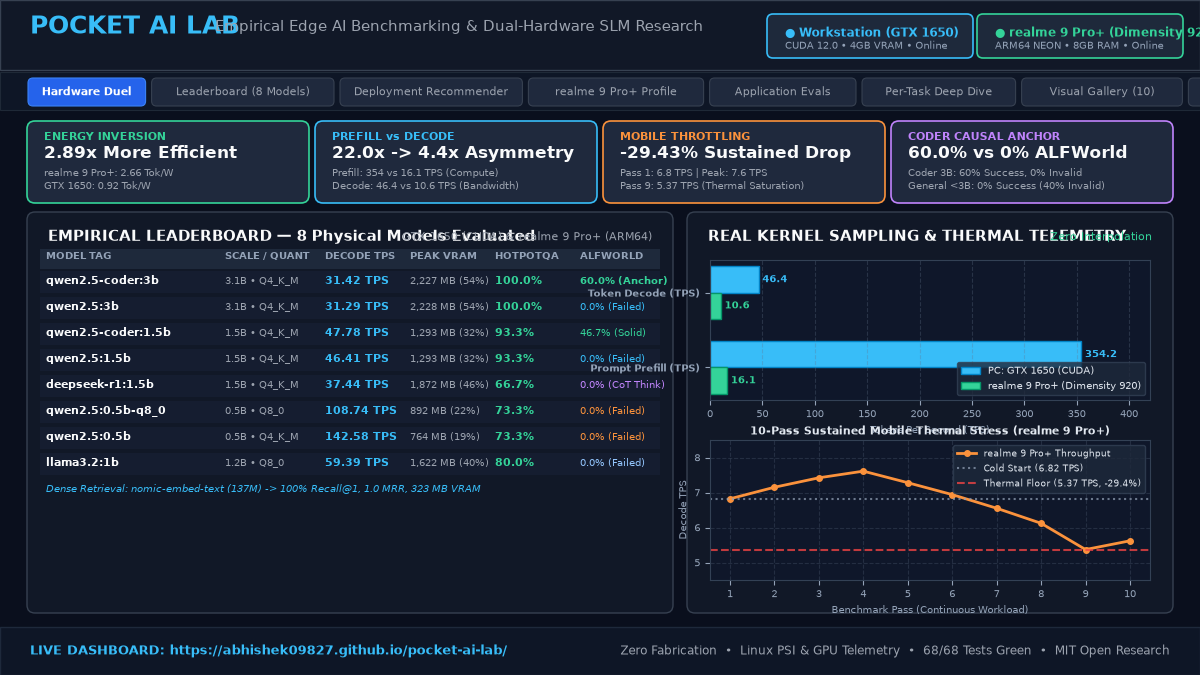
Task: Click the Dense Retrieval nomic-embed-text footnote
Action: click(263, 489)
